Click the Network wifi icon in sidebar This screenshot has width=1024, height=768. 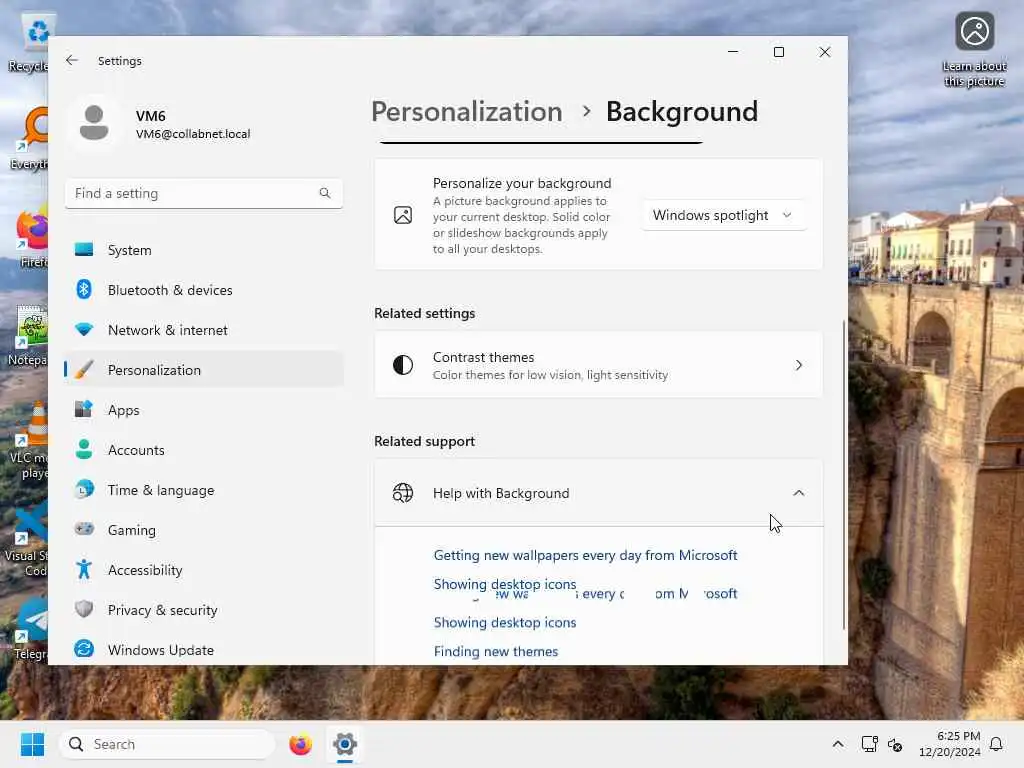click(x=84, y=330)
